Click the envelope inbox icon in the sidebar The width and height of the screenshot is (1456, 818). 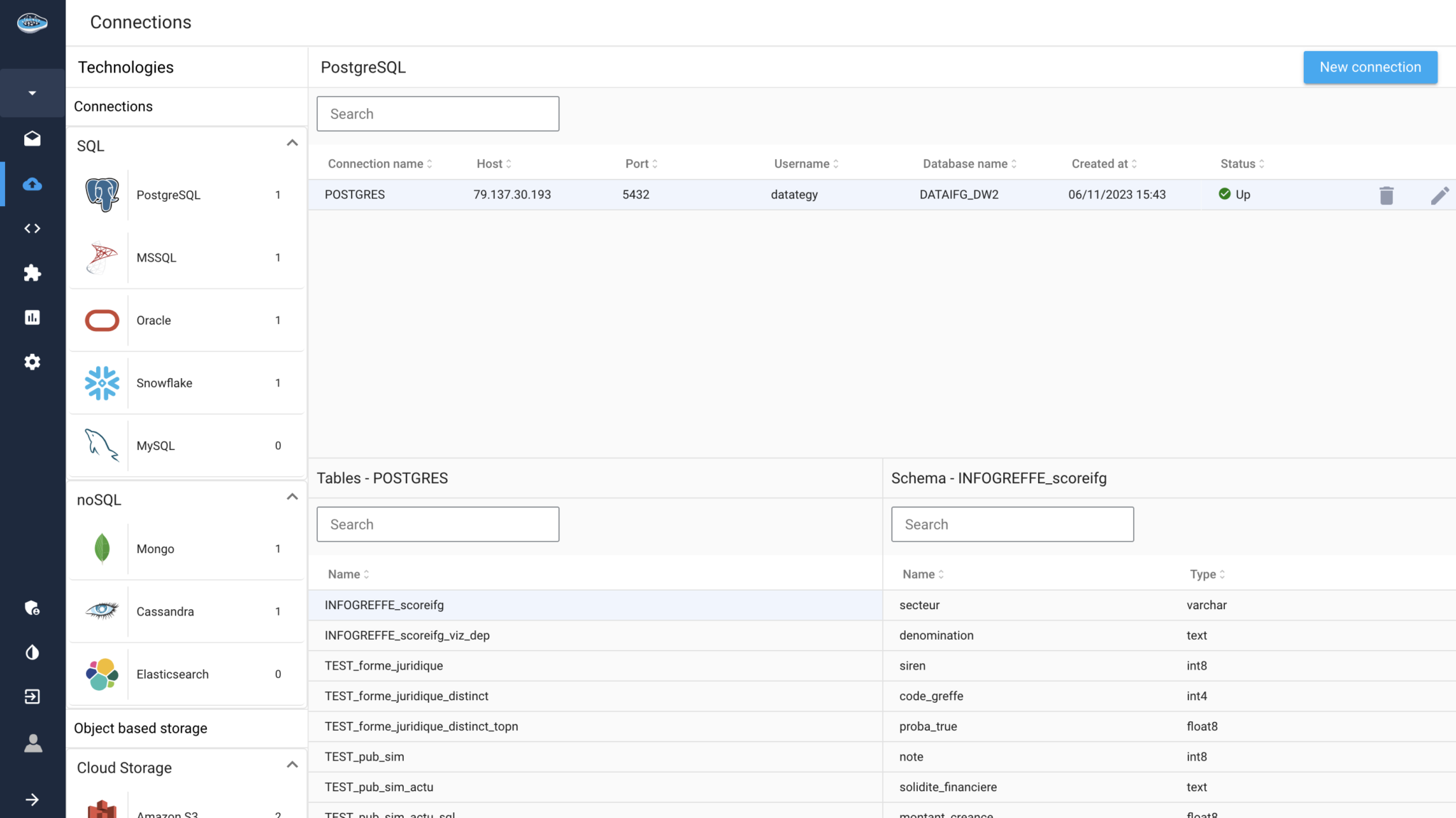[32, 139]
